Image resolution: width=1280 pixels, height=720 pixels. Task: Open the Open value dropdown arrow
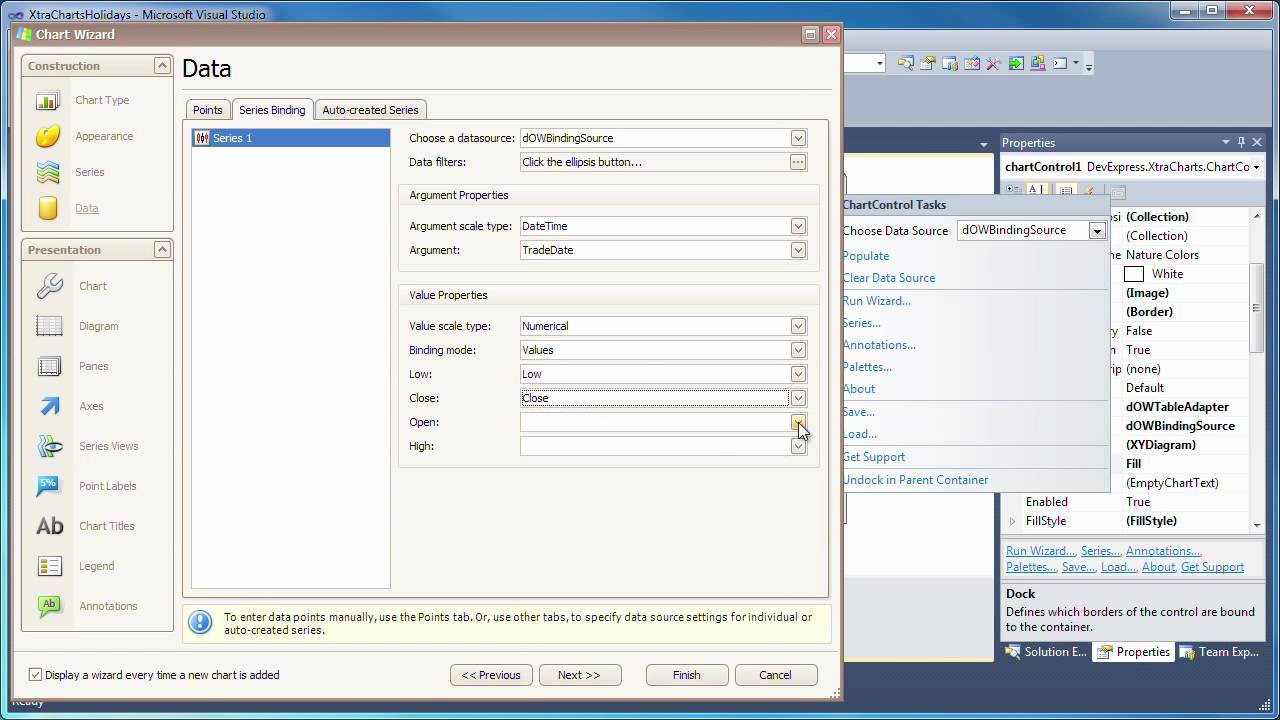click(798, 422)
